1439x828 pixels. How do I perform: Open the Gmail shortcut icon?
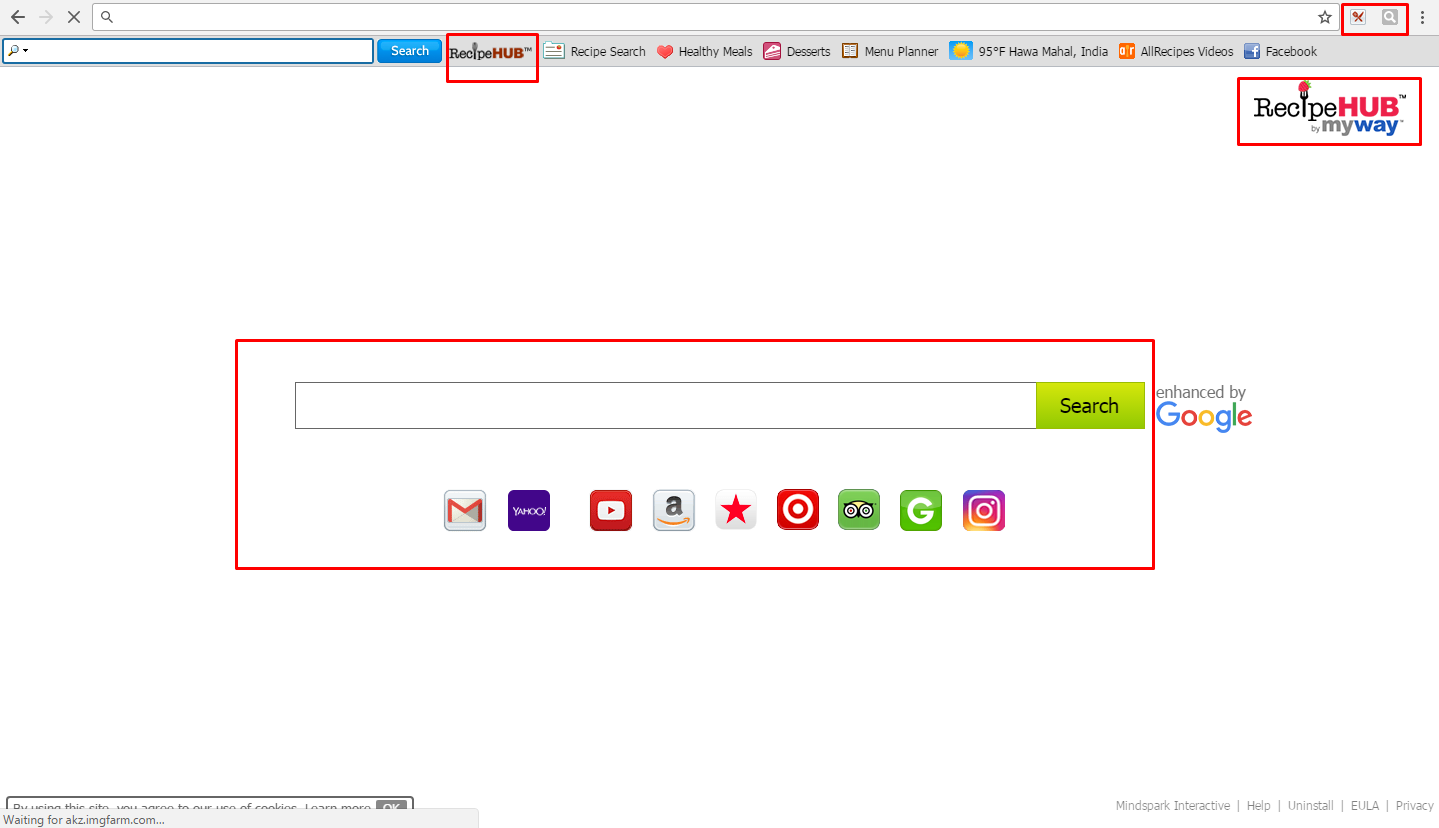click(x=465, y=511)
